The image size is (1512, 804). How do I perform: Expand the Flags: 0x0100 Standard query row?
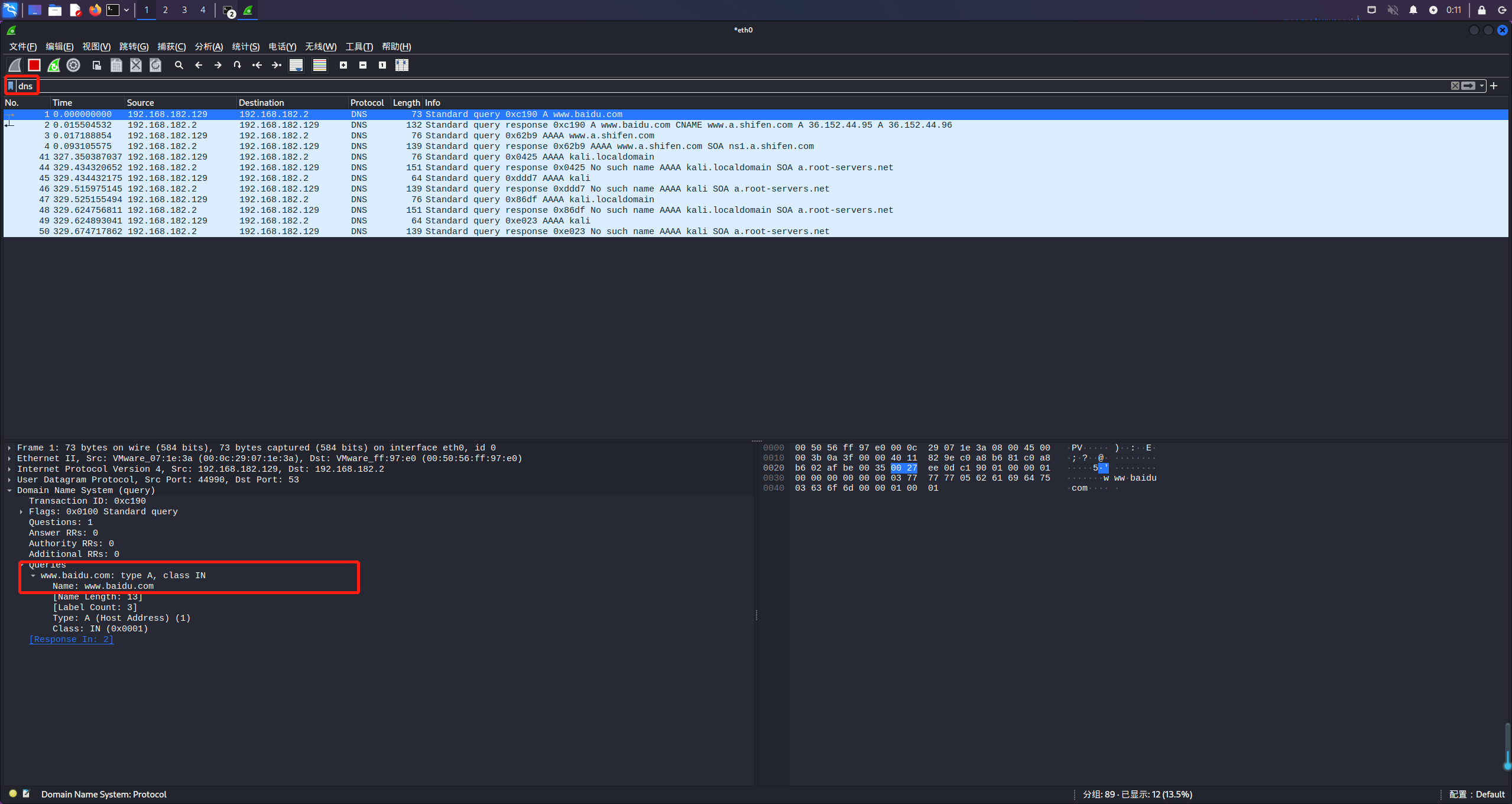21,512
